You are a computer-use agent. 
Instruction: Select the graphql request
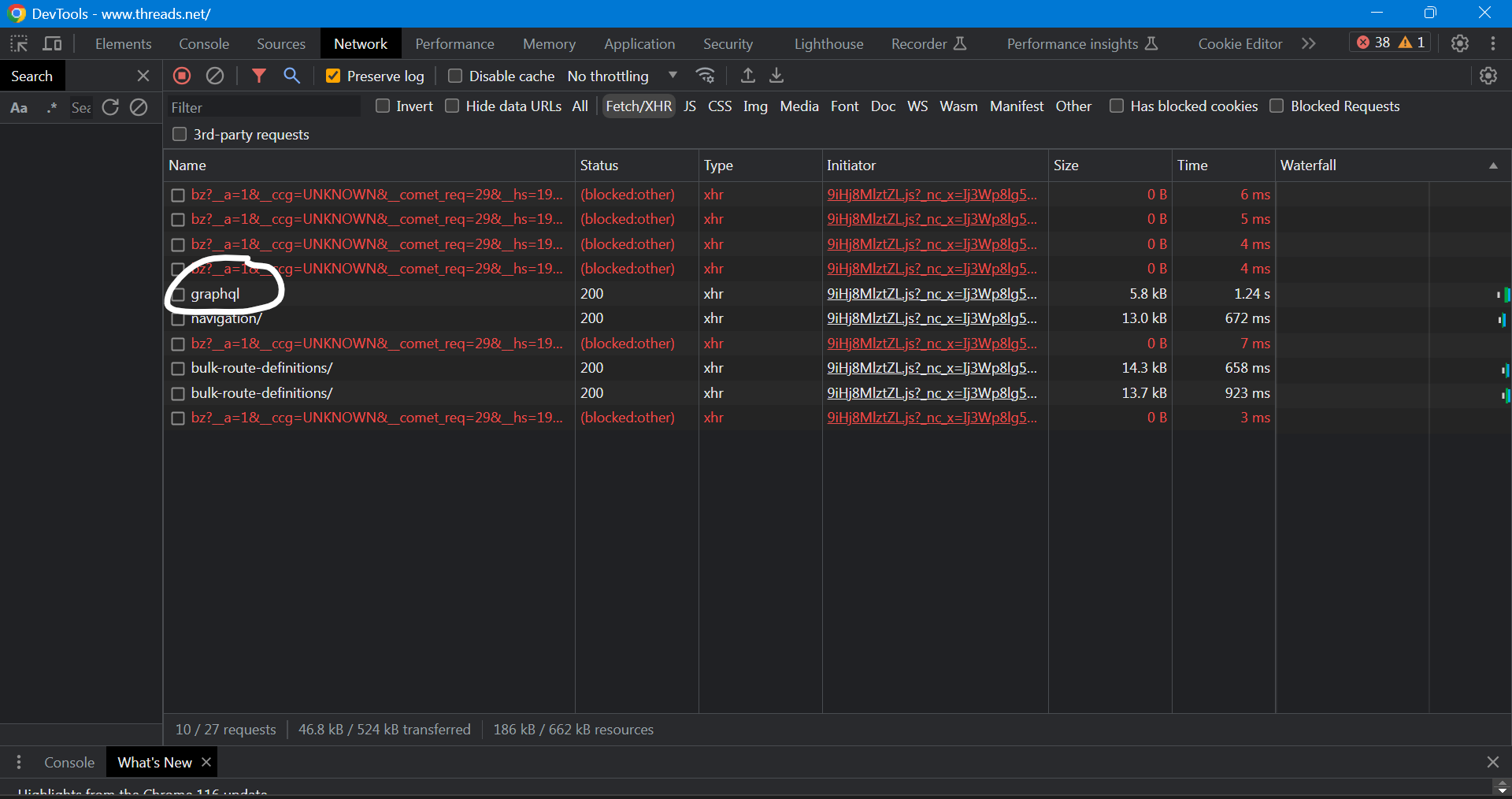[x=215, y=294]
